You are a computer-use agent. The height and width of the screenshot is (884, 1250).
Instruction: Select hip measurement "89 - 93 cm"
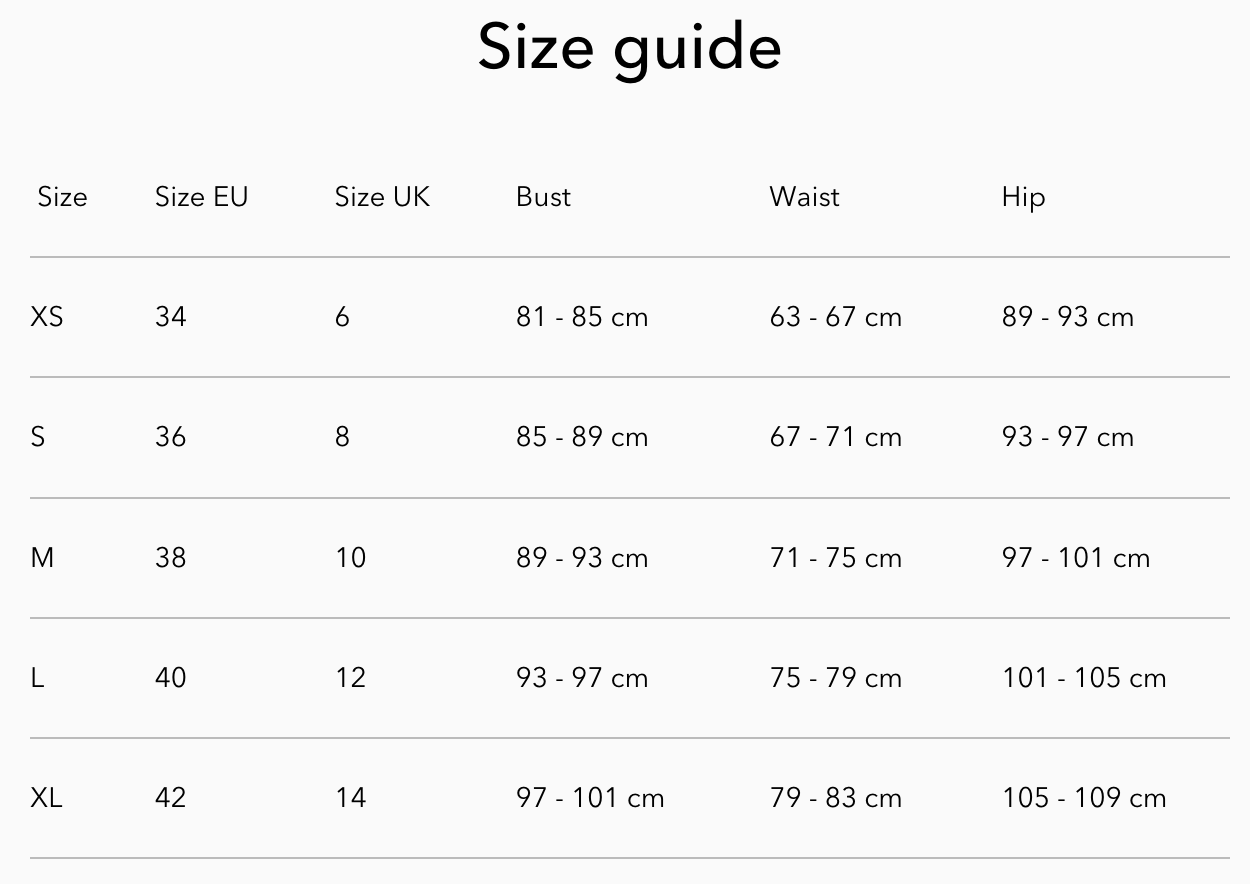tap(1068, 317)
